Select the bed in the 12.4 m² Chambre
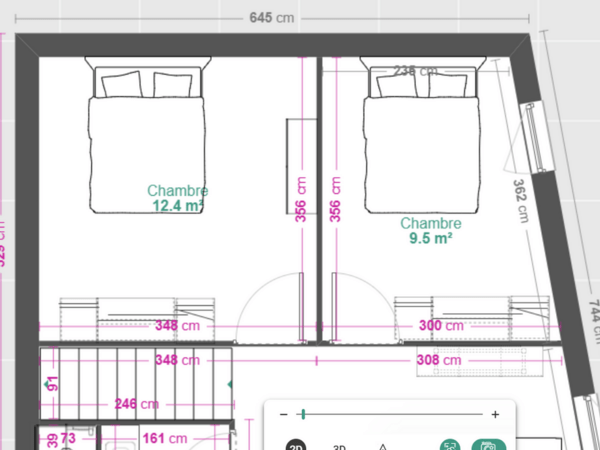 click(x=147, y=135)
